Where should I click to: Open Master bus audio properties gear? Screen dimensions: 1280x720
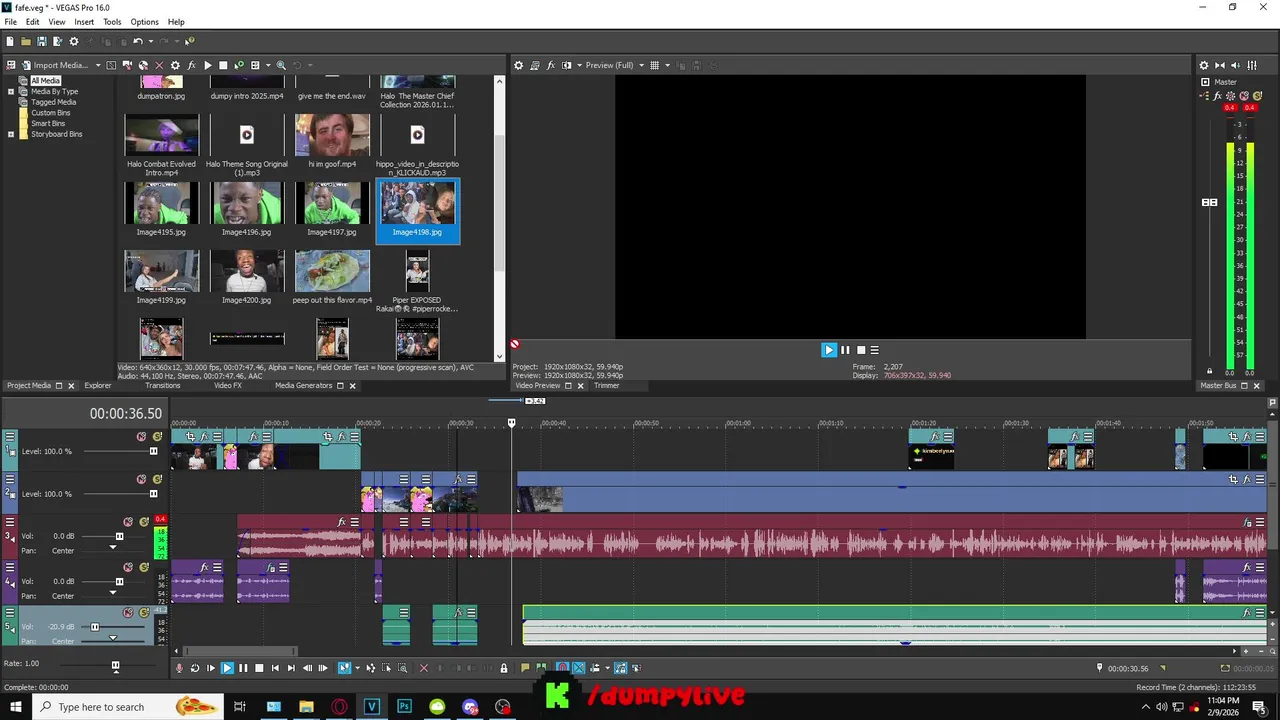(1203, 65)
